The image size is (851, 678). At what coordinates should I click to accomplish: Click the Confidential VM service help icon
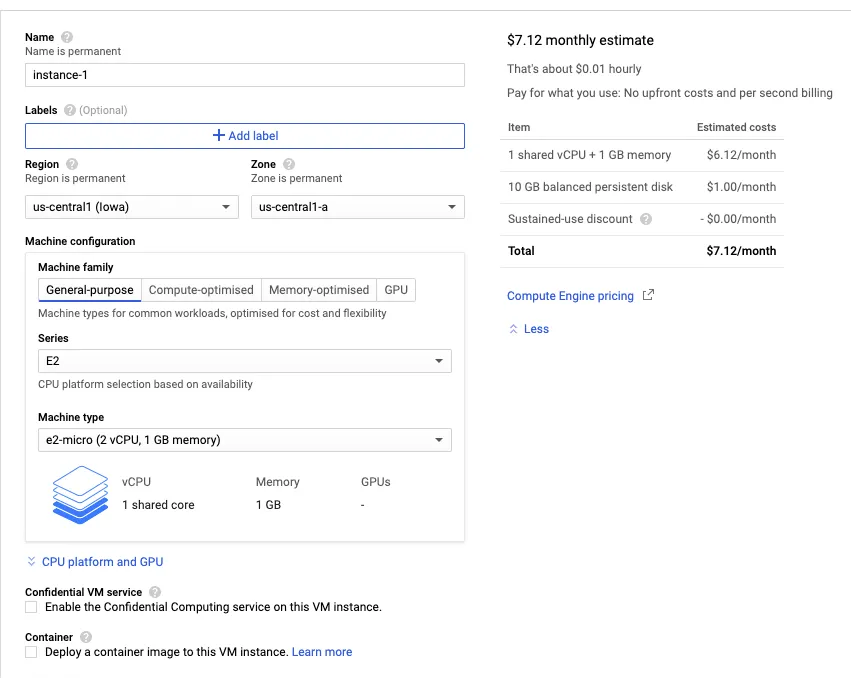[x=155, y=592]
